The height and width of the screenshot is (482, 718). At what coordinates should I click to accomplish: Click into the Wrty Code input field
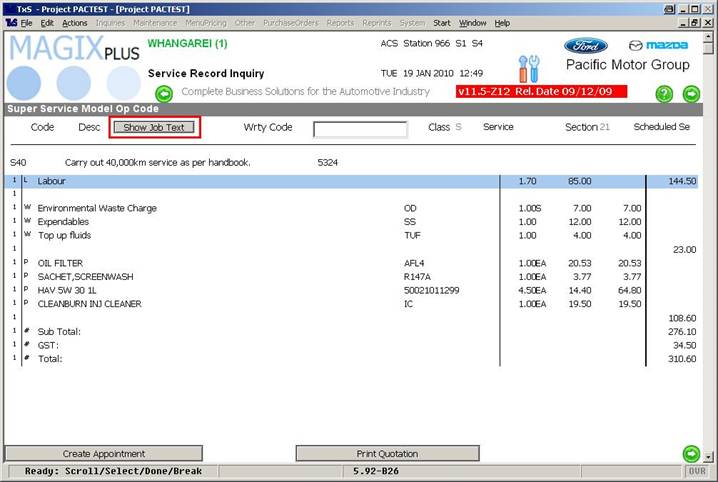pyautogui.click(x=360, y=129)
